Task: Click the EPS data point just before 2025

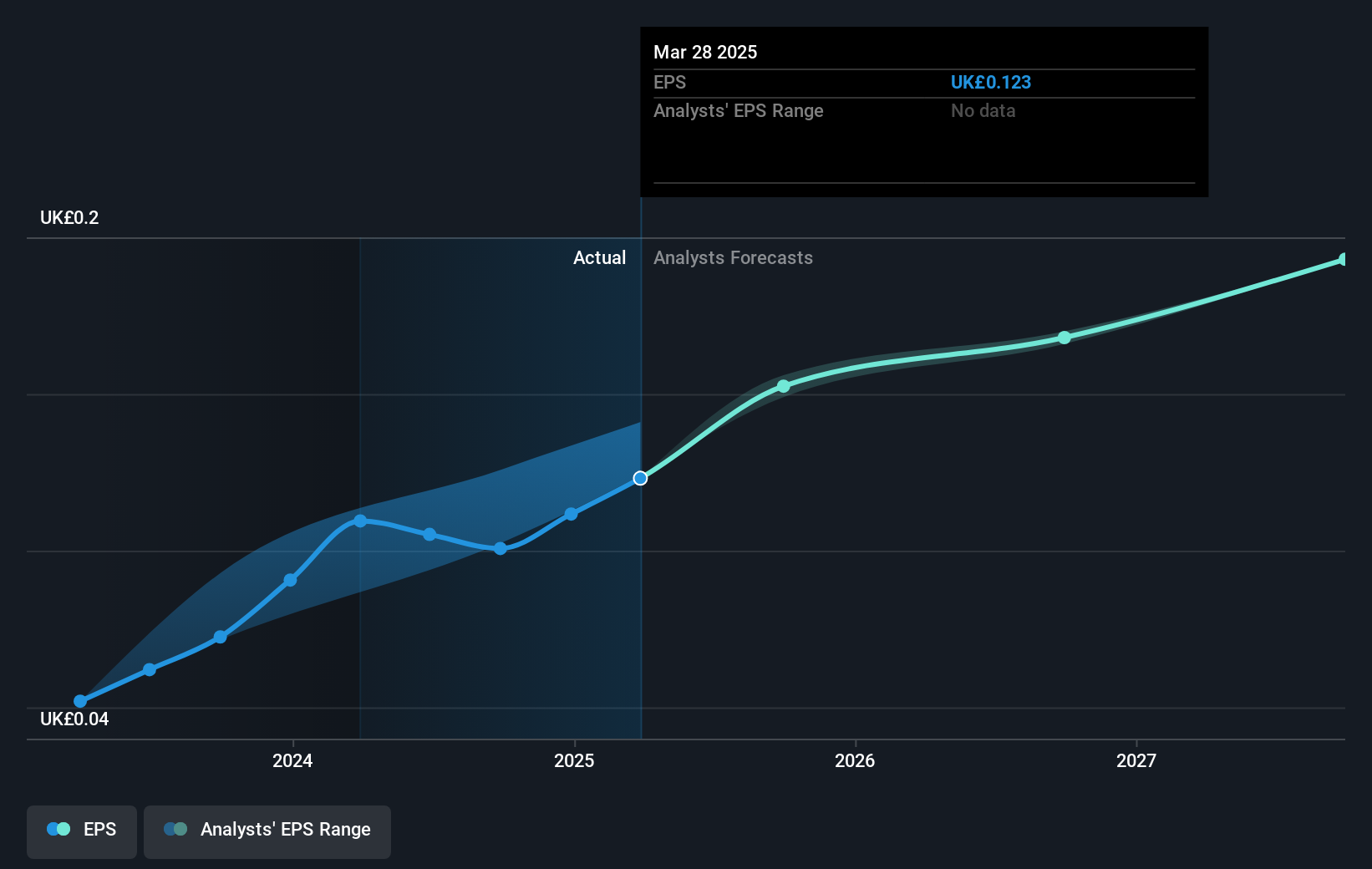Action: tap(572, 514)
